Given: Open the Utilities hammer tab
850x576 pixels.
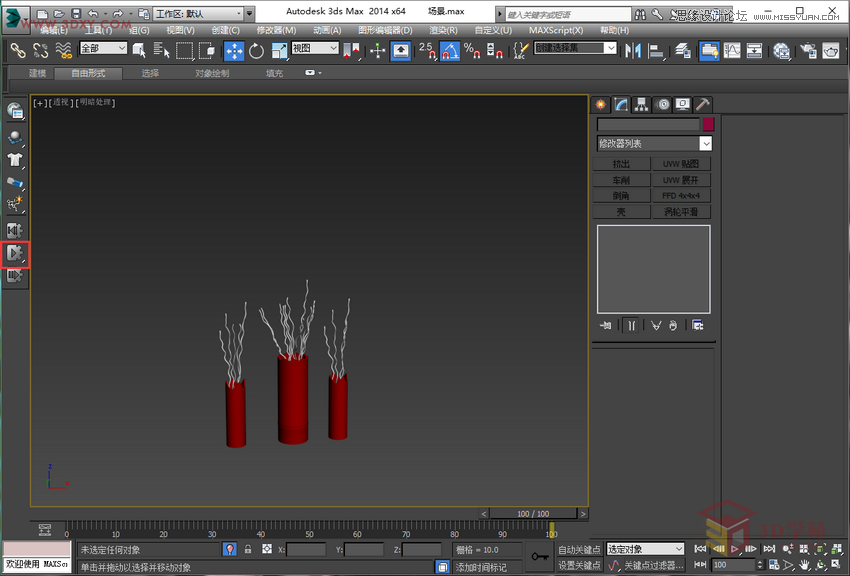Looking at the screenshot, I should (703, 104).
